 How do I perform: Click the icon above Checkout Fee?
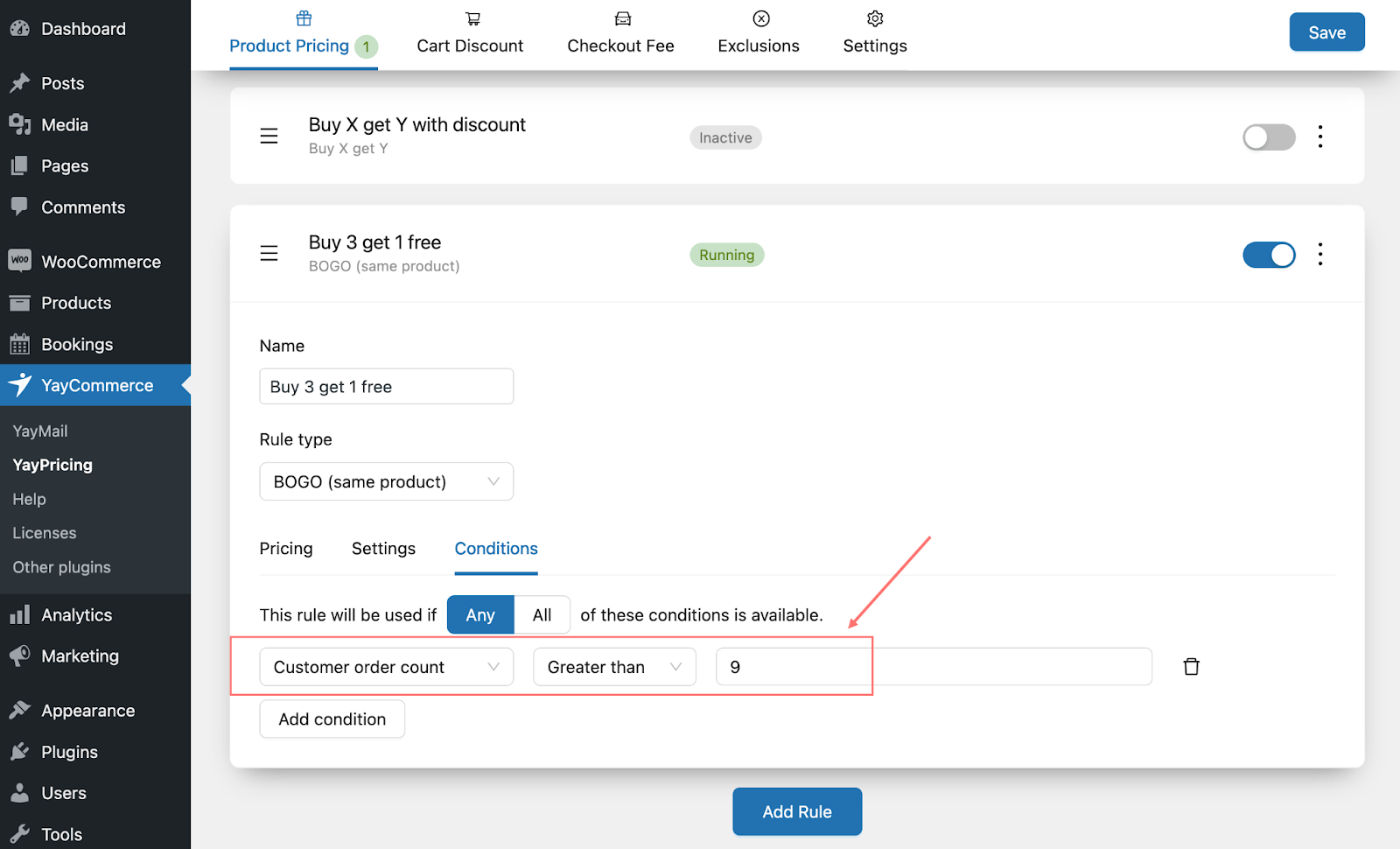pyautogui.click(x=623, y=18)
